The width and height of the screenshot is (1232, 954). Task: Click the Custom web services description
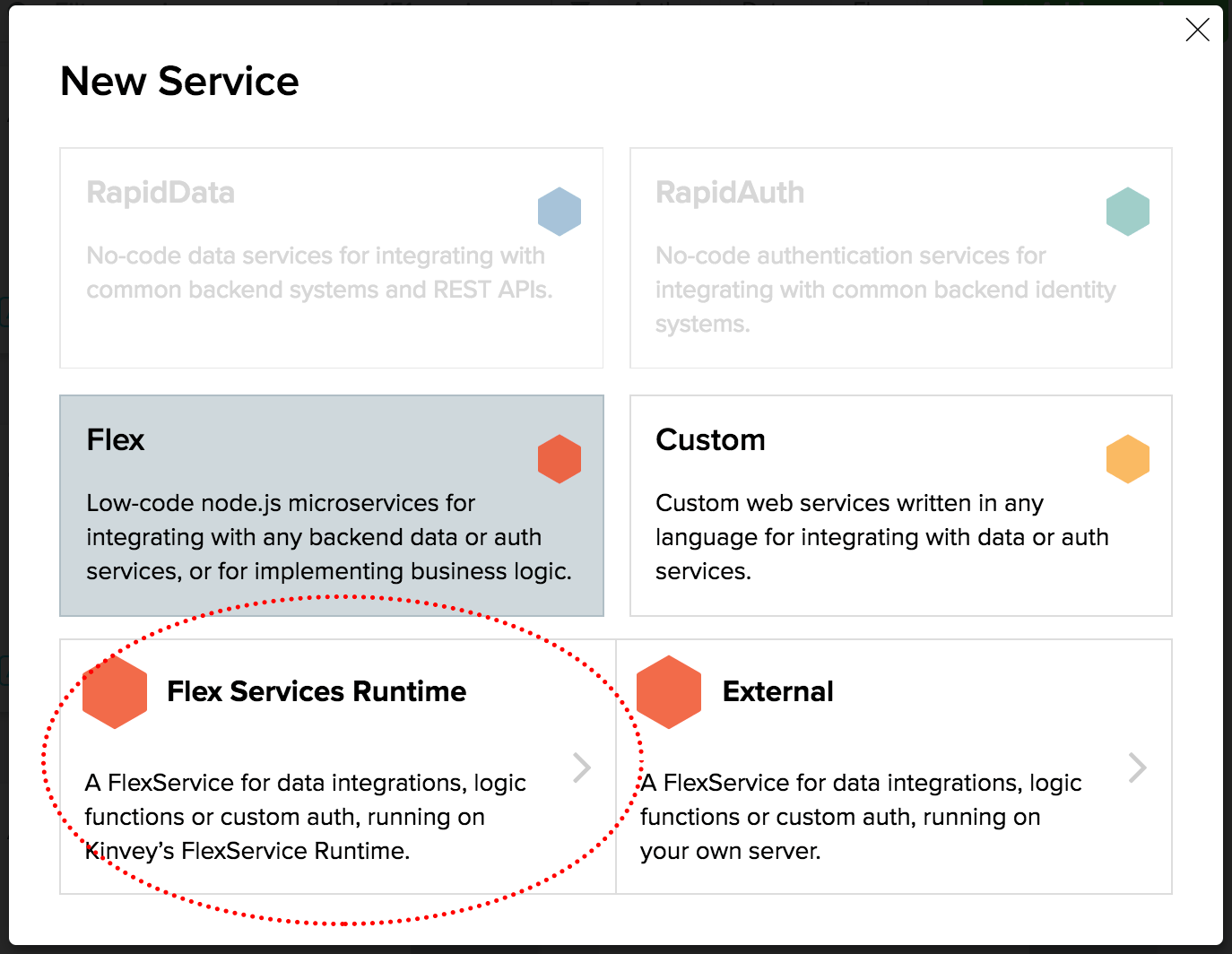(x=881, y=537)
